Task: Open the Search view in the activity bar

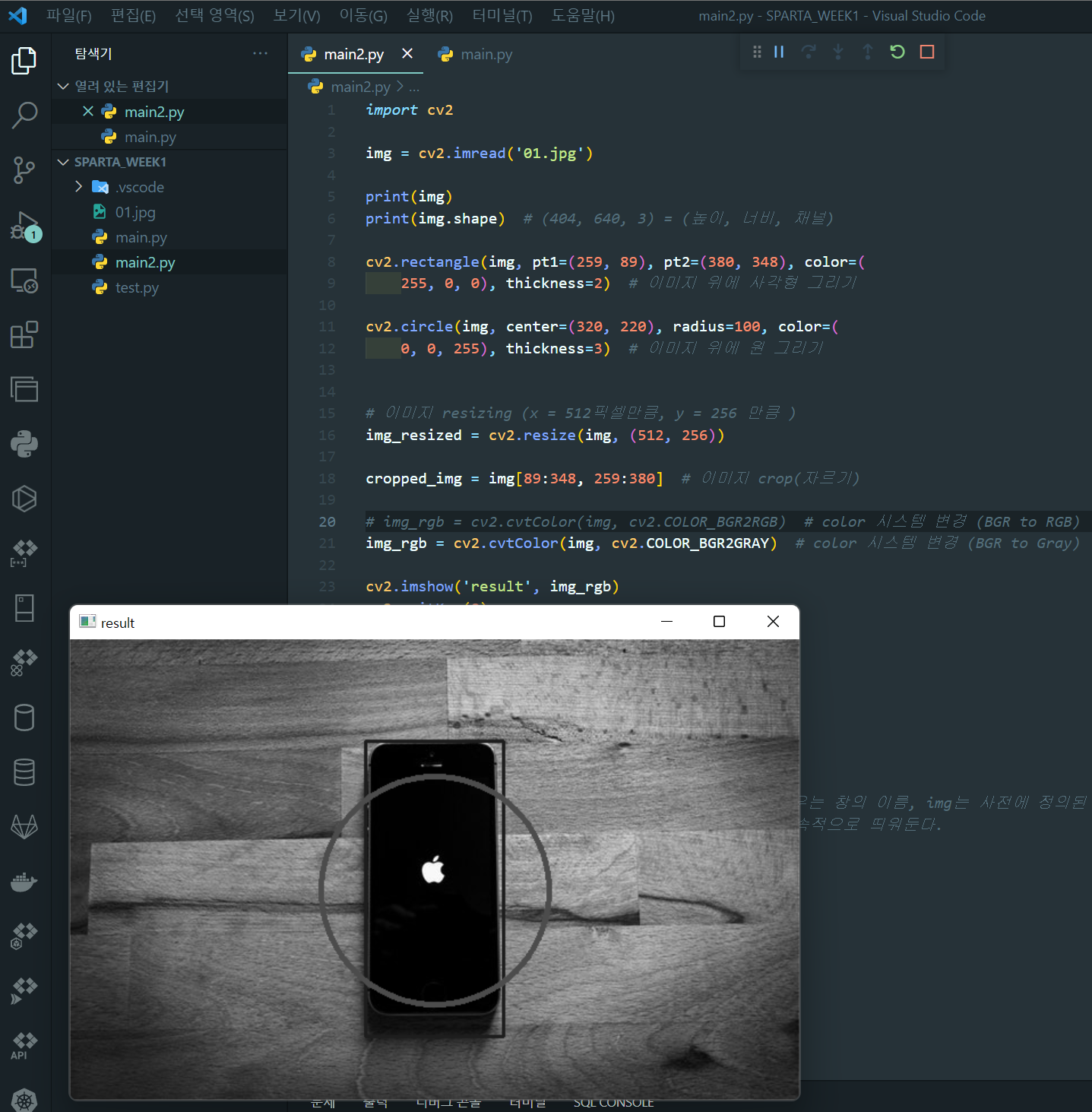Action: pos(24,116)
